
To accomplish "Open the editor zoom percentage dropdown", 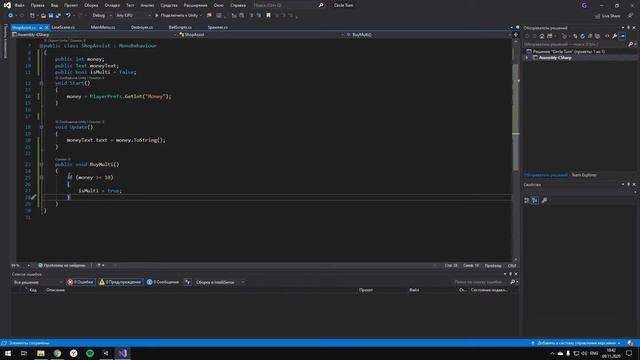I will click(x=20, y=265).
